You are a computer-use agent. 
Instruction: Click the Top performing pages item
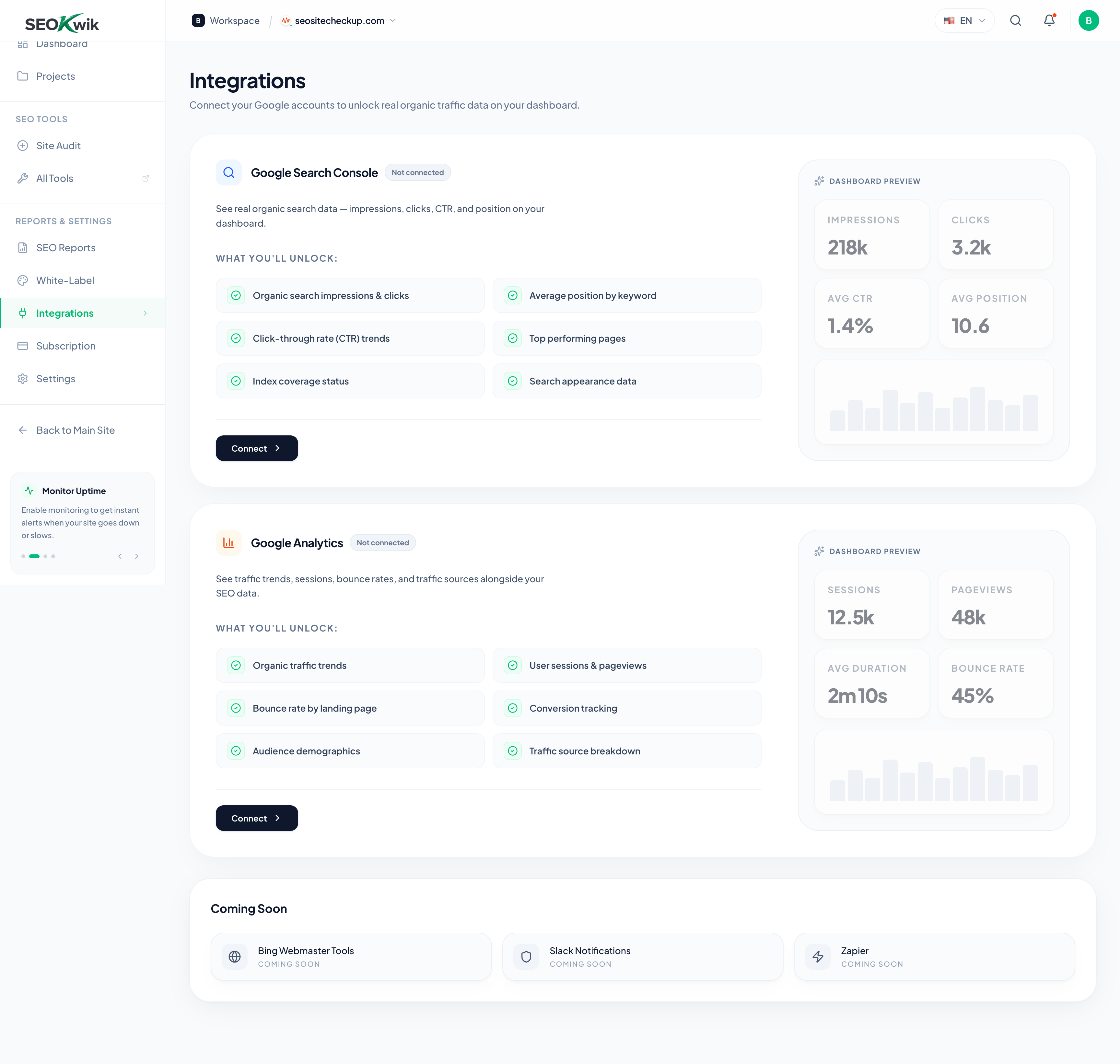tap(627, 338)
